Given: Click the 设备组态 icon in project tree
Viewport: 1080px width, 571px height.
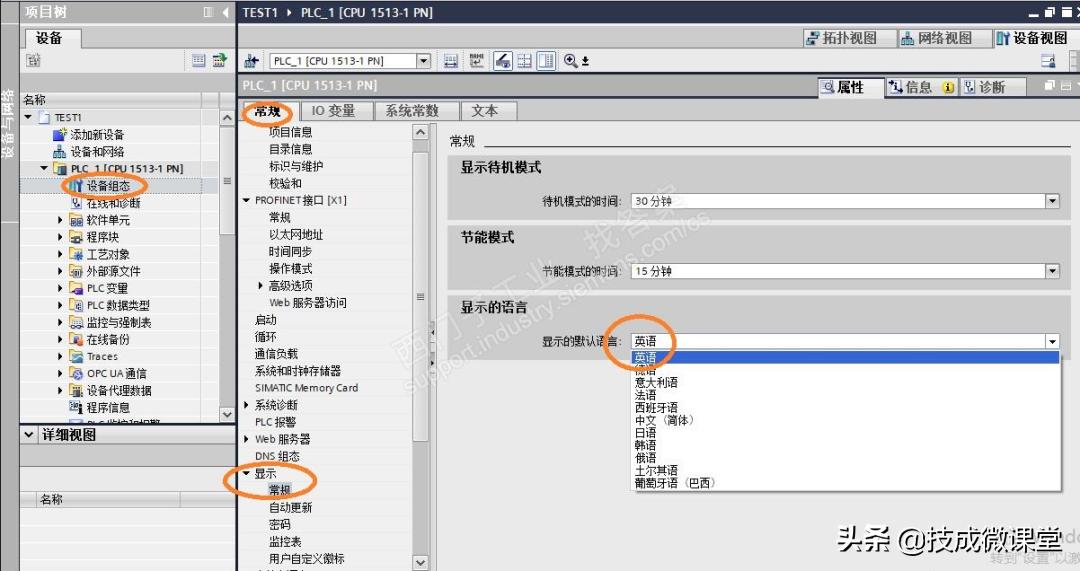Looking at the screenshot, I should [76, 186].
